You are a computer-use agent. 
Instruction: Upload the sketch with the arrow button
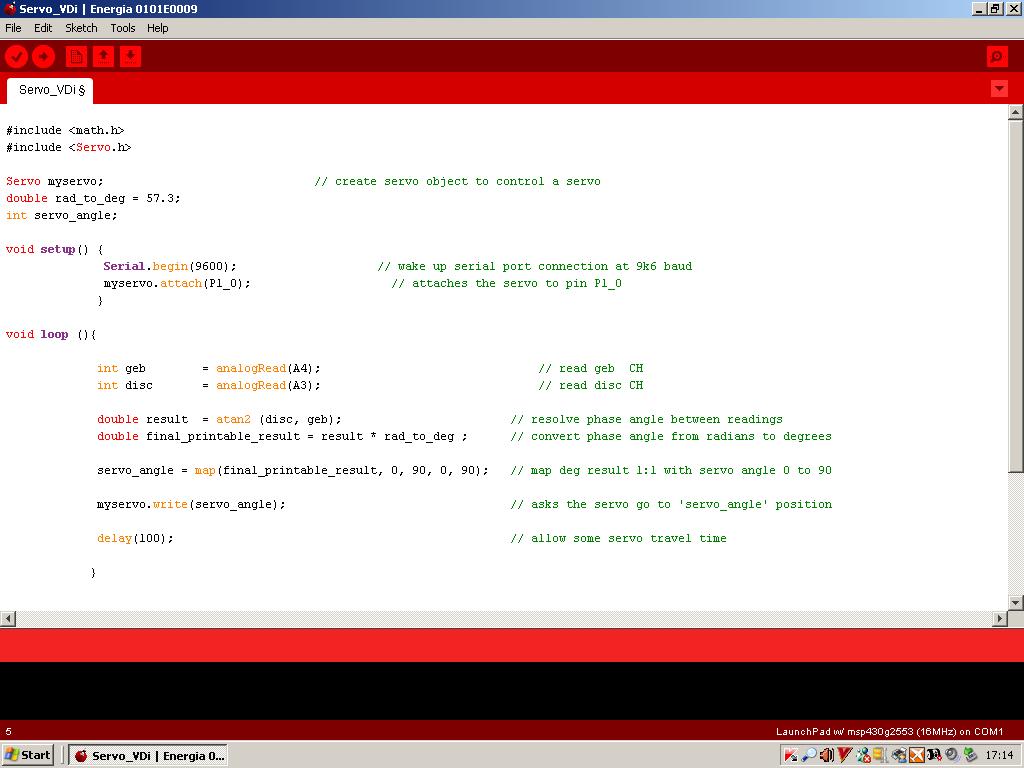[43, 57]
